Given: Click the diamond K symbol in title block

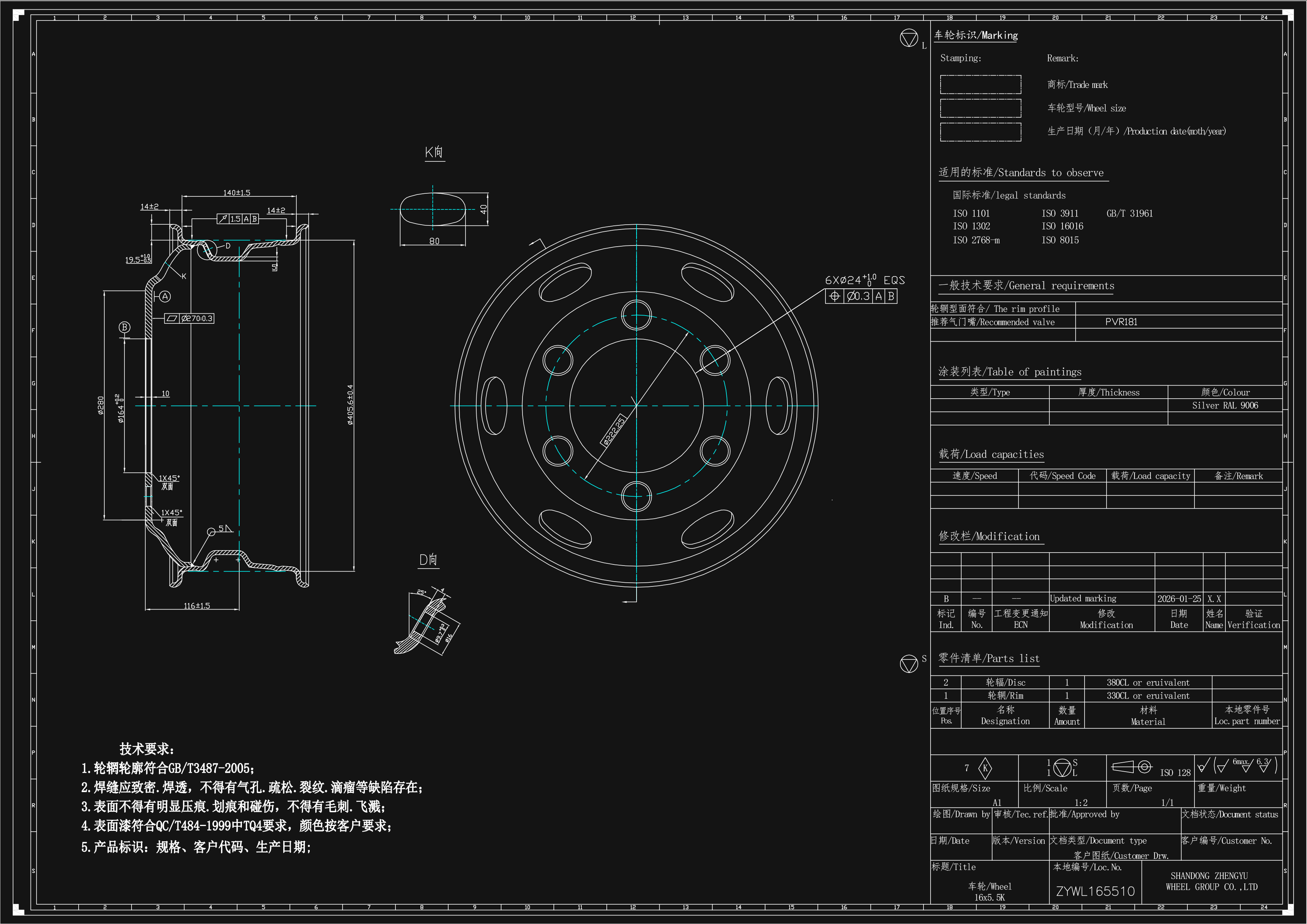Looking at the screenshot, I should (x=985, y=768).
